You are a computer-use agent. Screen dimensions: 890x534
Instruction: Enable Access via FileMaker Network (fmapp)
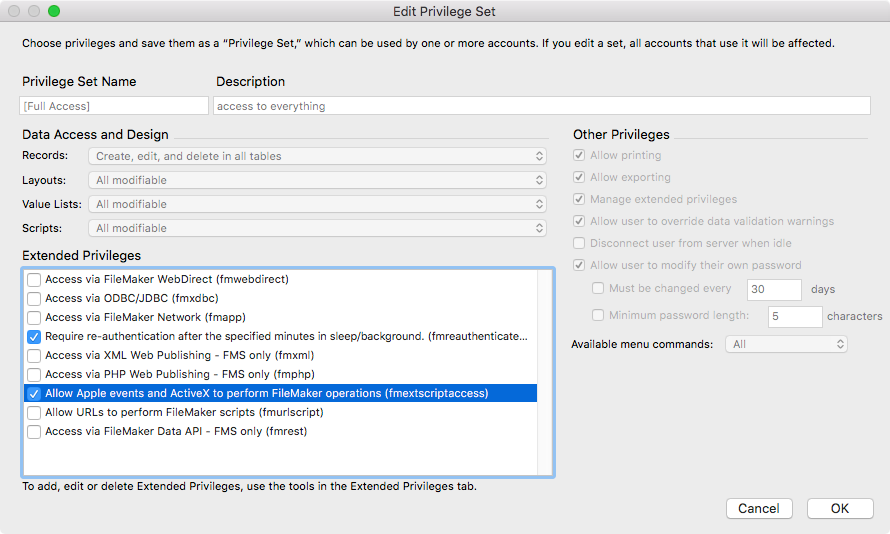point(34,318)
